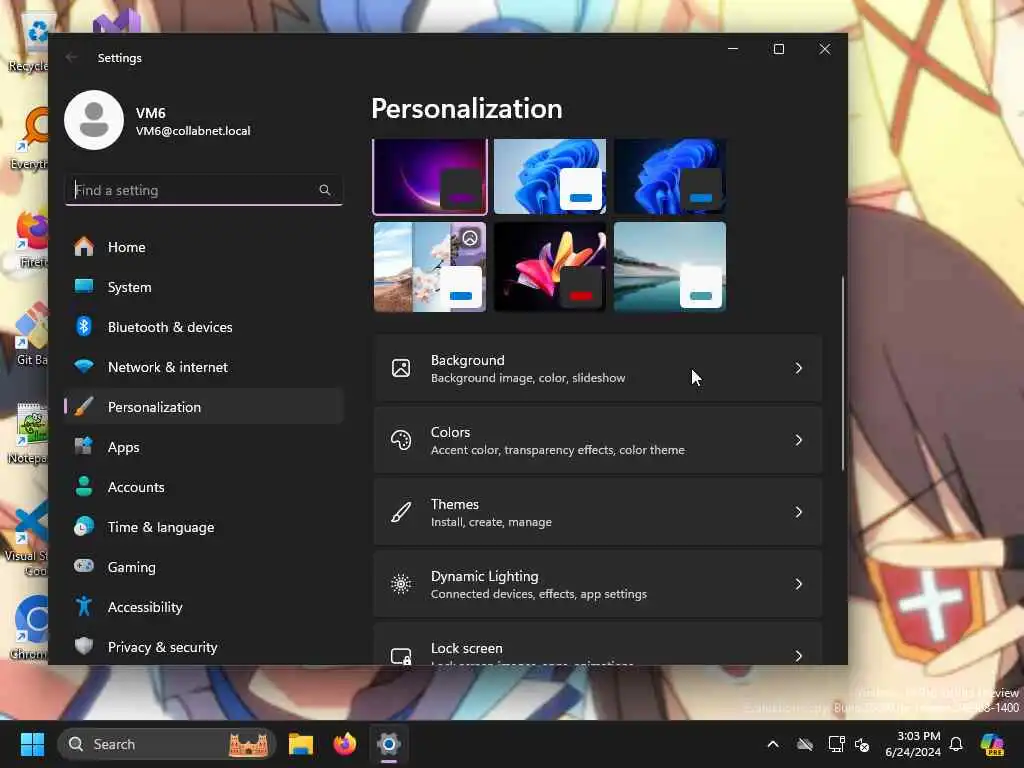The height and width of the screenshot is (768, 1024).
Task: Open the Home settings page
Action: [x=204, y=247]
